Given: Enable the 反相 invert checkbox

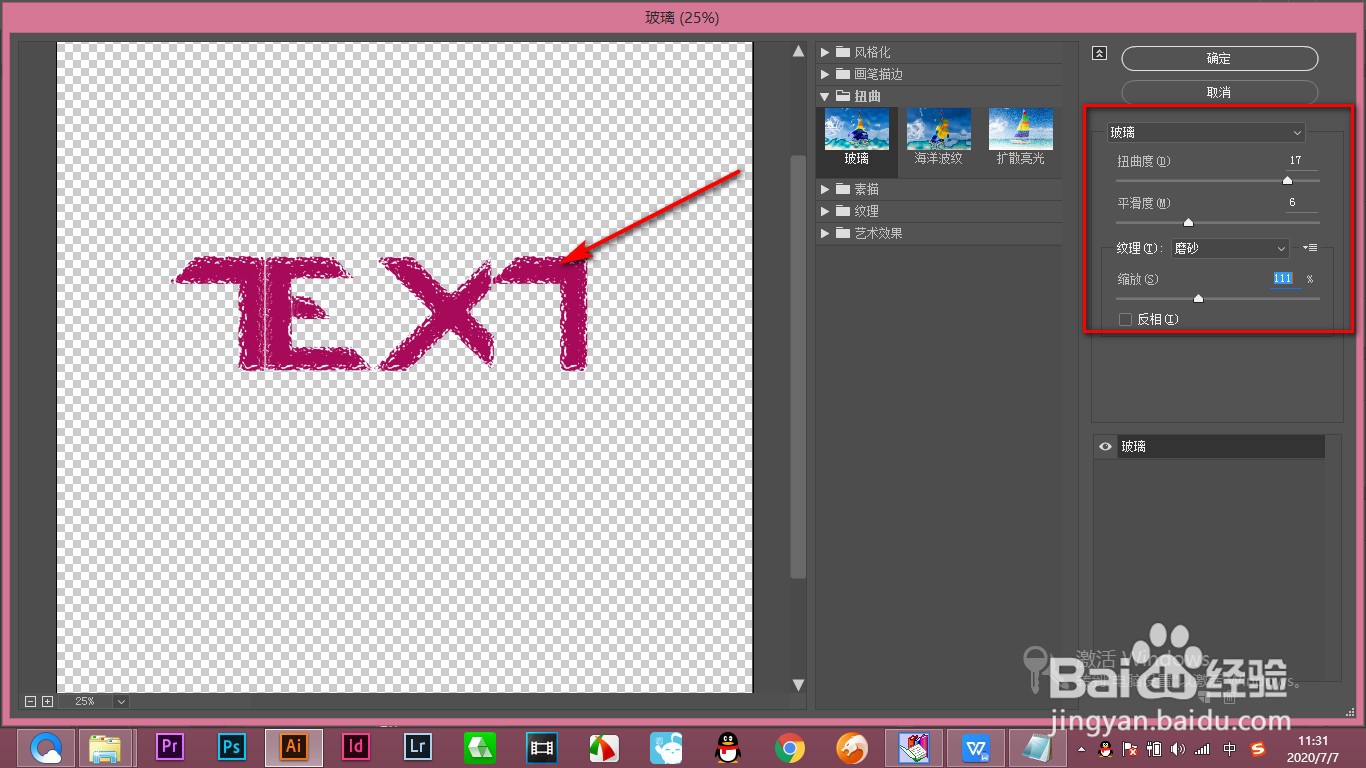Looking at the screenshot, I should point(1125,319).
